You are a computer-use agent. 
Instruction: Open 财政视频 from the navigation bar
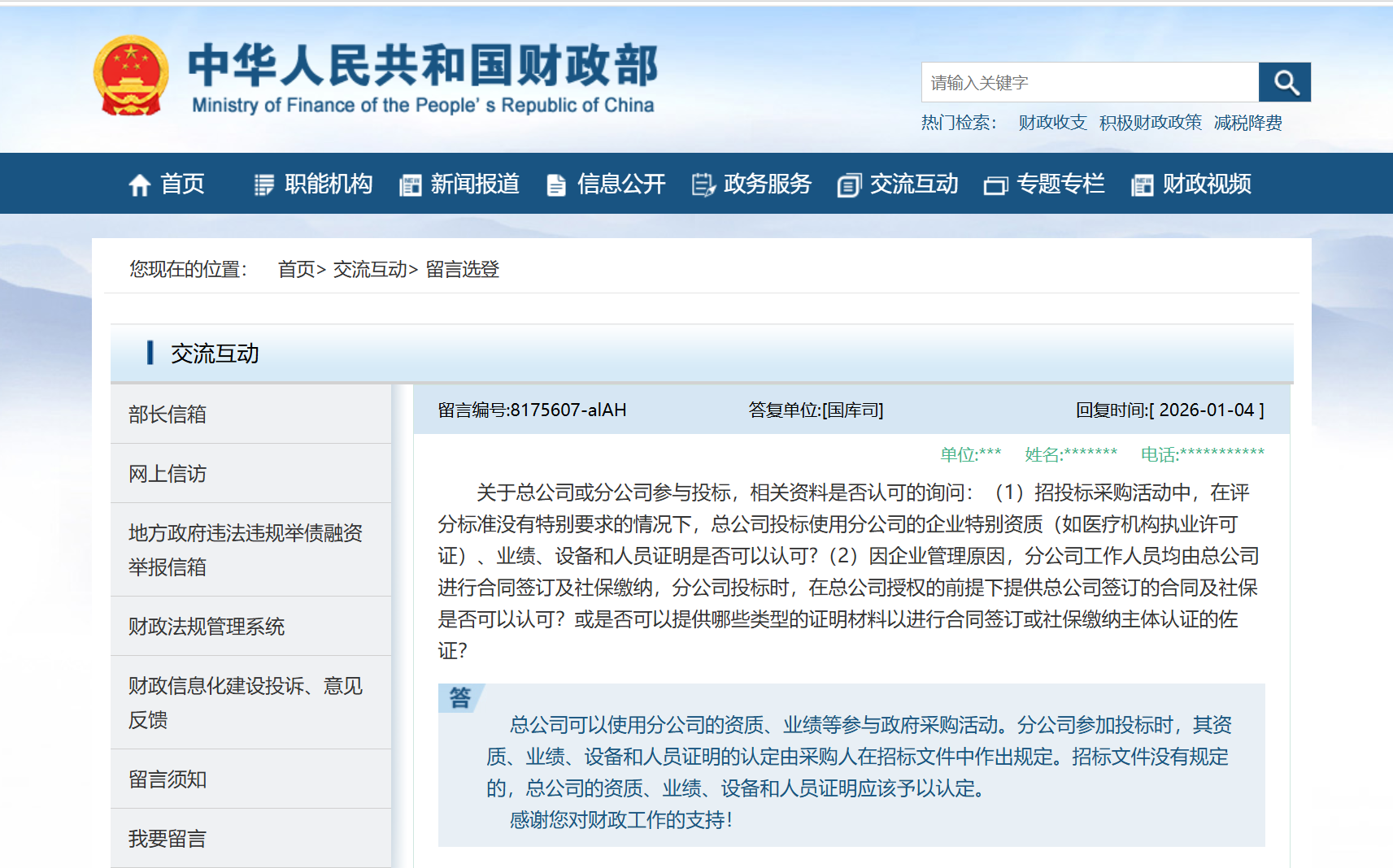click(1207, 184)
